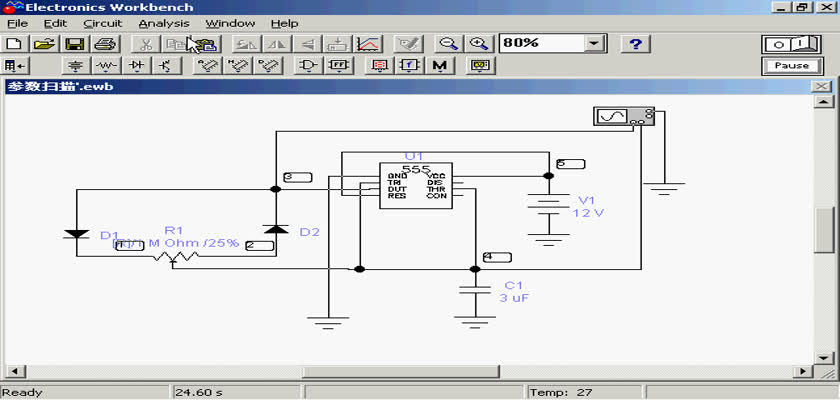Open the Diodes parts bin

point(137,66)
